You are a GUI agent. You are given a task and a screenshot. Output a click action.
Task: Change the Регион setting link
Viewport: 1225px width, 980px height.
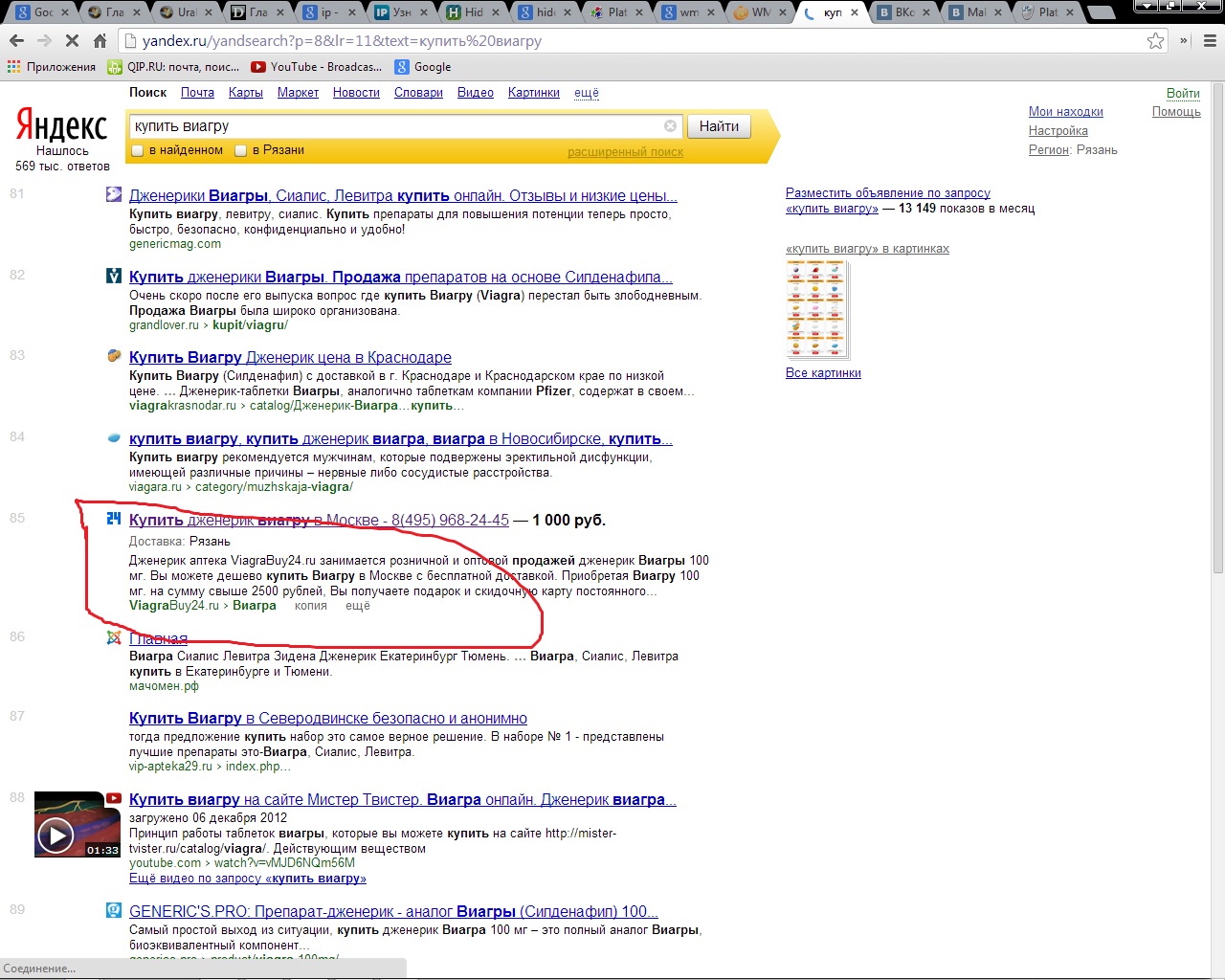pos(1049,150)
